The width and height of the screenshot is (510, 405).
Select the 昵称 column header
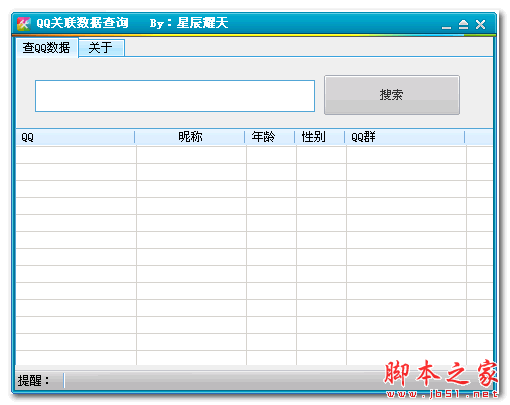click(x=190, y=137)
